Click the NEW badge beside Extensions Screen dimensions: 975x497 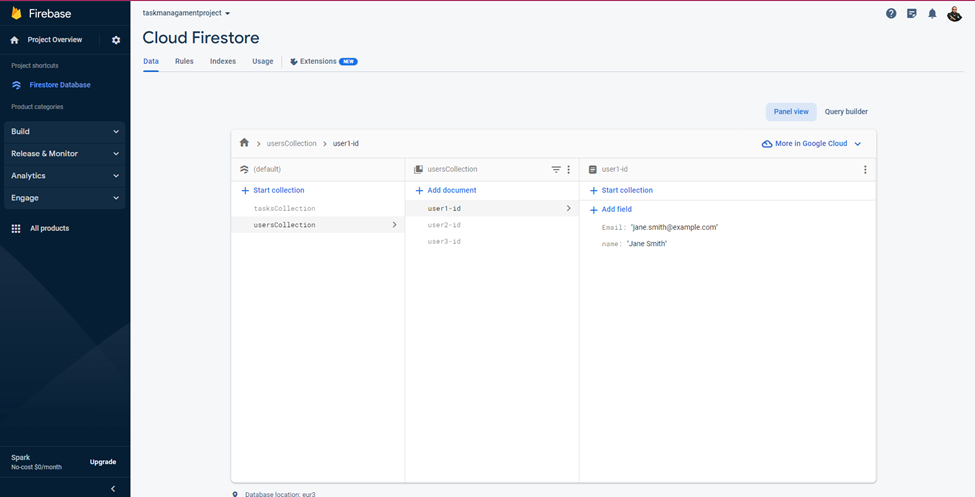click(x=348, y=62)
